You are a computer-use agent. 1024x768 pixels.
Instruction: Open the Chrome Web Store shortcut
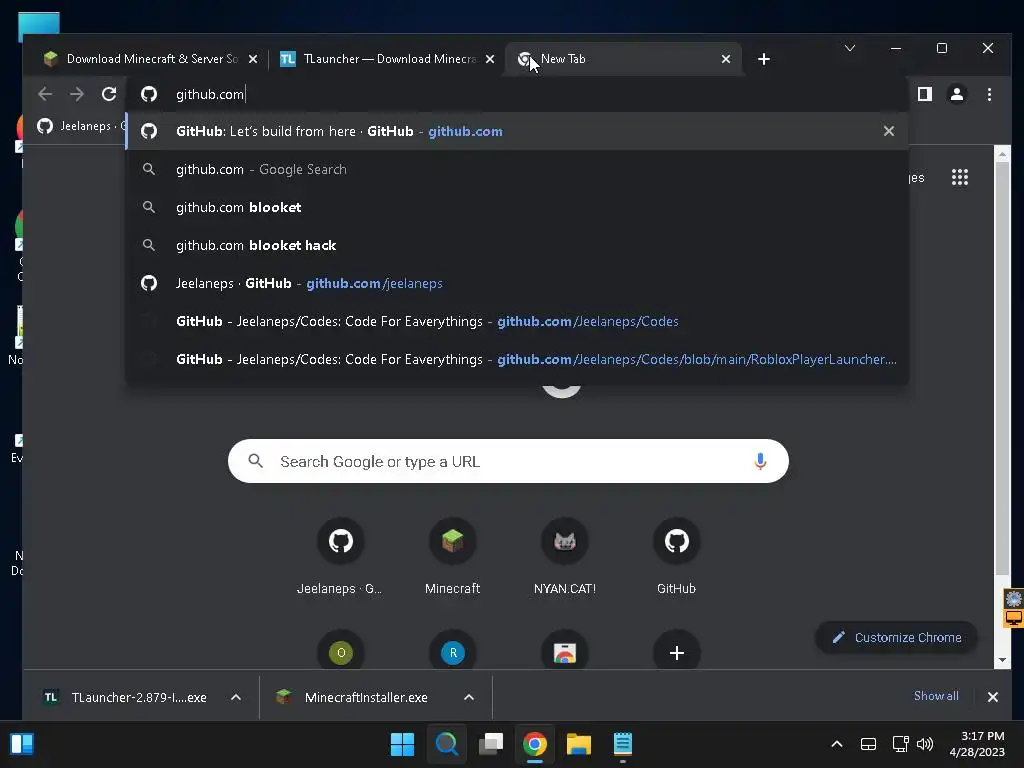point(565,652)
